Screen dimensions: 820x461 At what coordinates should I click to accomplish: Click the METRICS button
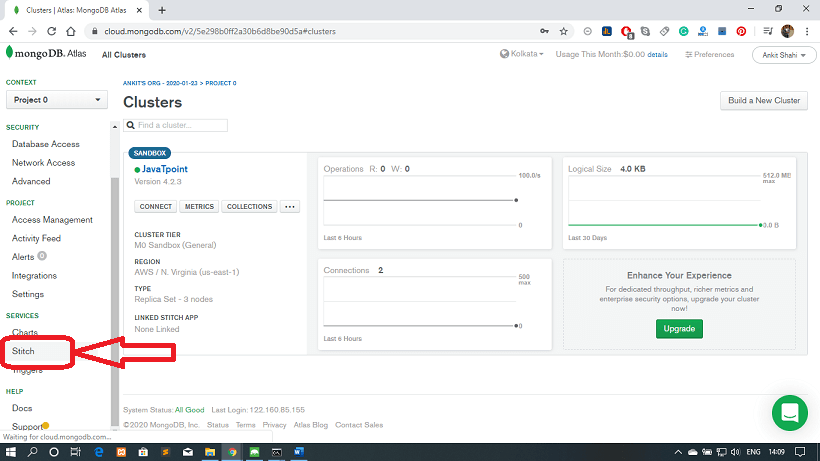[199, 206]
